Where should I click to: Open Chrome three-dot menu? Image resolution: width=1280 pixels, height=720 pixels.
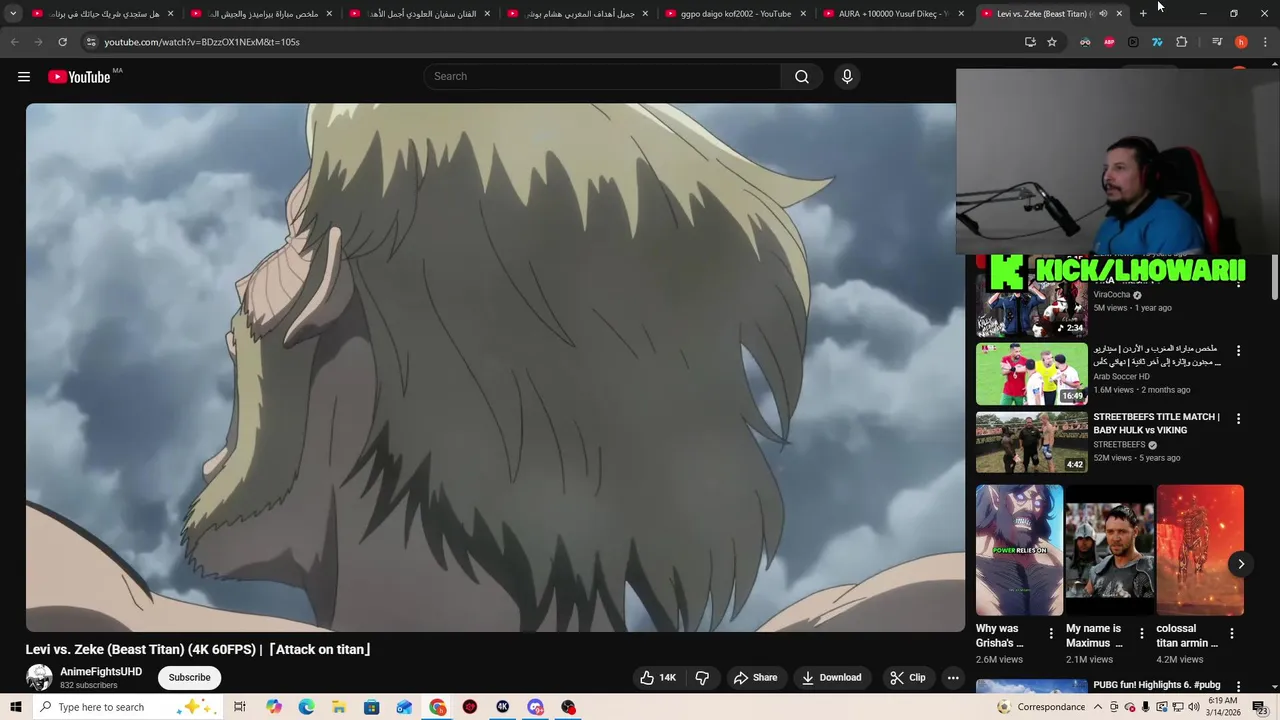coord(1265,42)
